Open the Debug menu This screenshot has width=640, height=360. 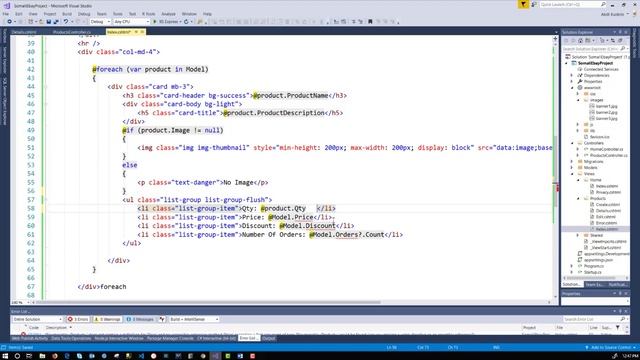(84, 14)
